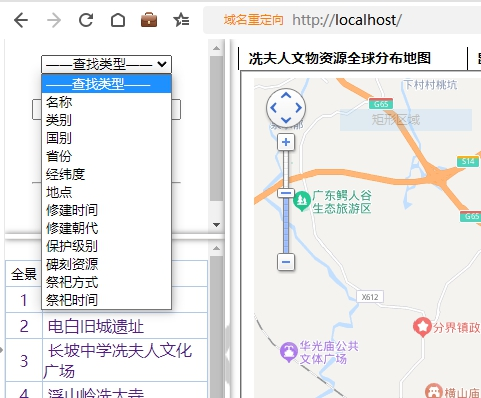481x398 pixels.
Task: Choose 修建朝代 from search type list
Action: (106, 228)
